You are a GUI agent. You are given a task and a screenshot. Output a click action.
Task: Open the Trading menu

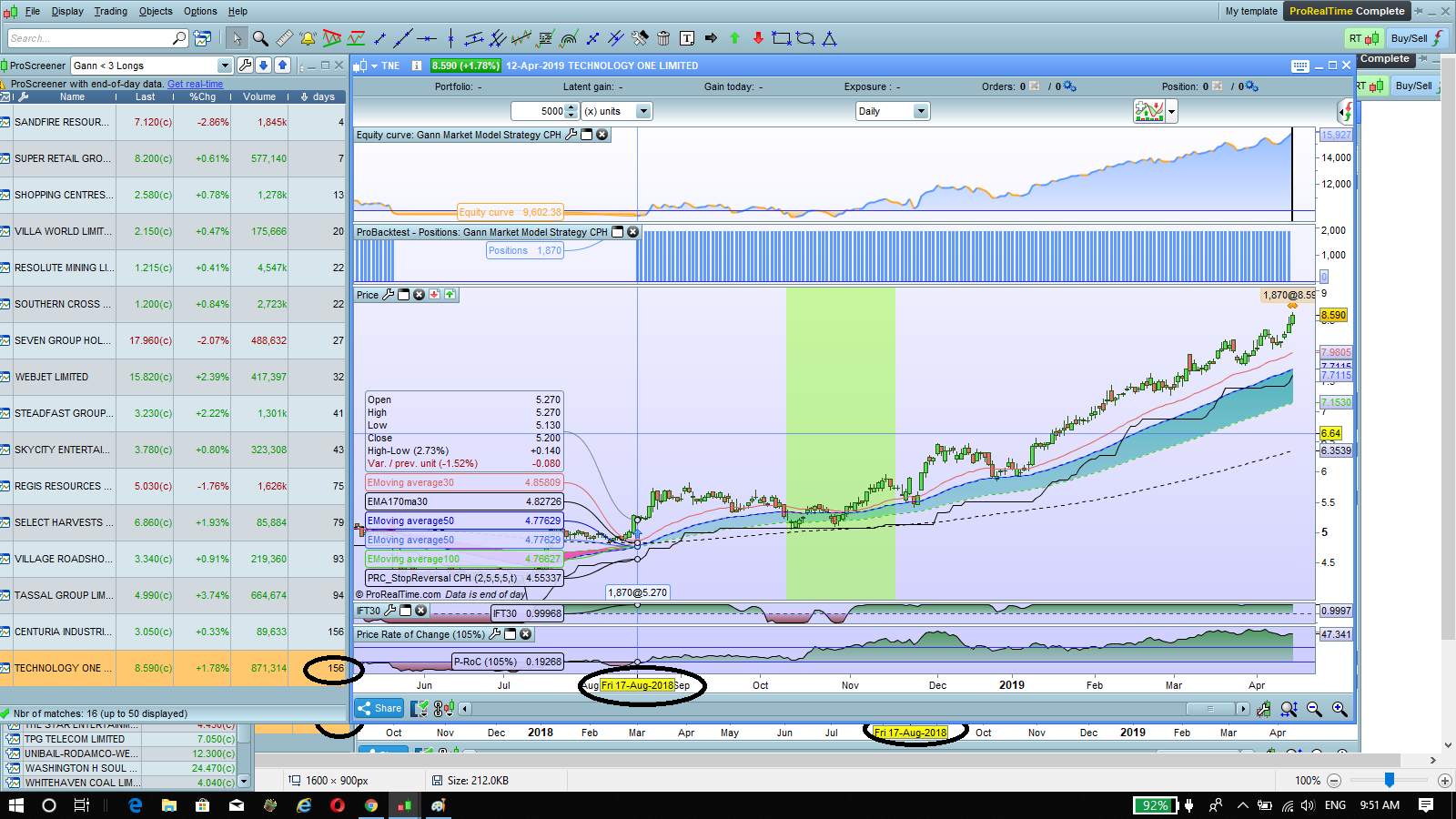click(110, 11)
